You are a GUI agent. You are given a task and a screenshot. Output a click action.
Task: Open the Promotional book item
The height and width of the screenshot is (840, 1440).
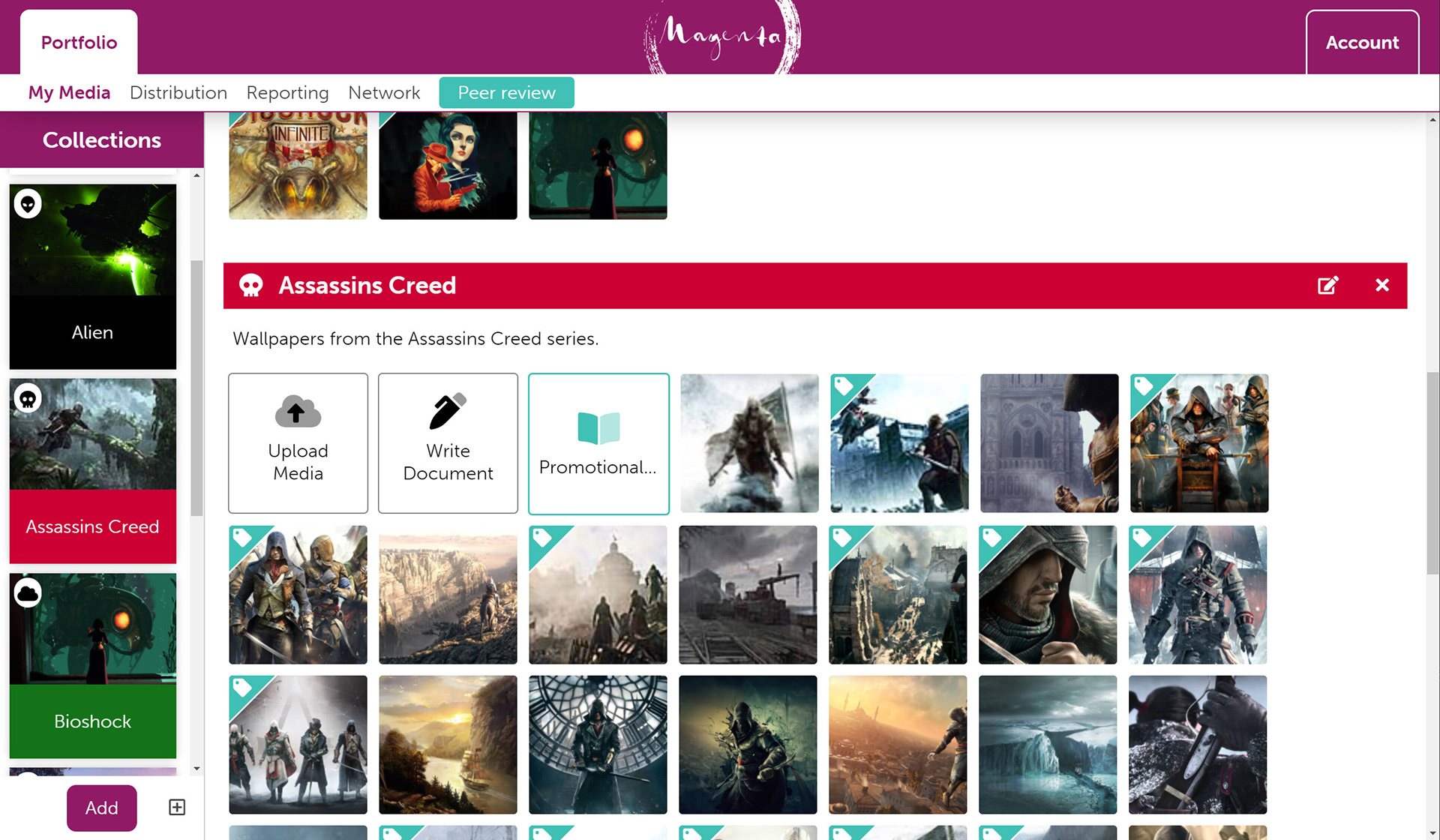click(x=598, y=443)
